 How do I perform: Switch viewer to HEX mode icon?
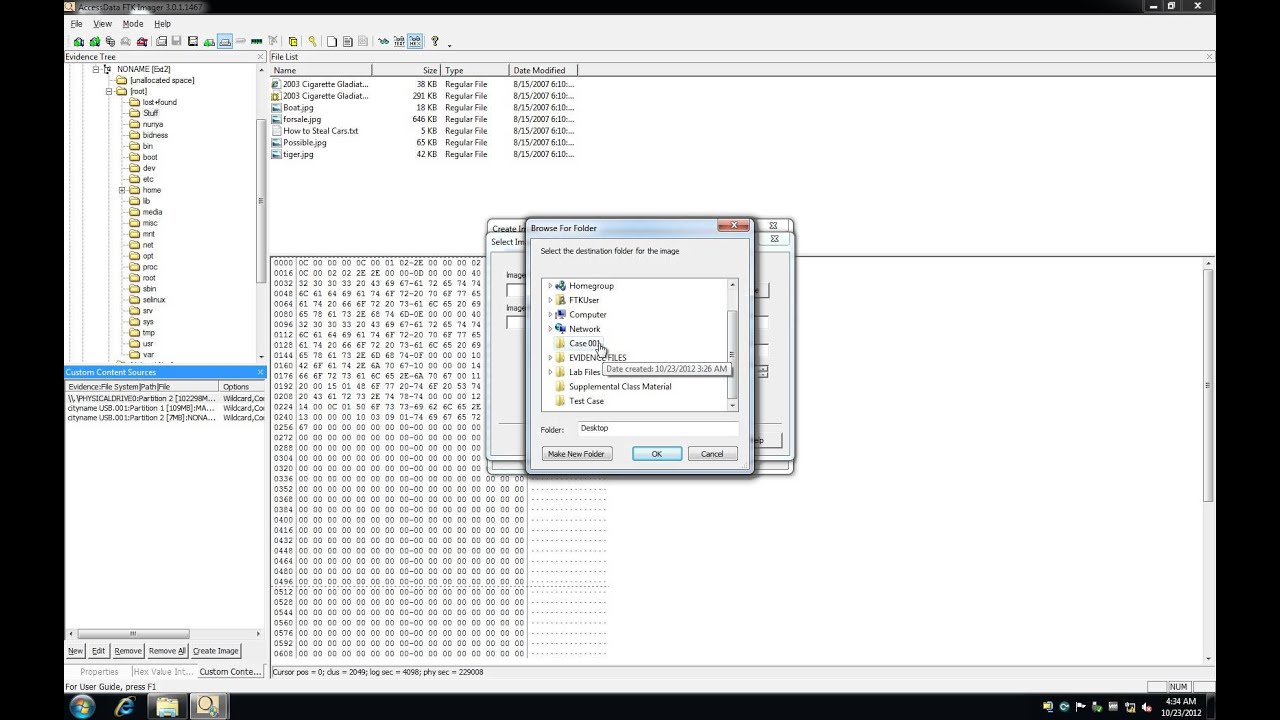(x=415, y=42)
